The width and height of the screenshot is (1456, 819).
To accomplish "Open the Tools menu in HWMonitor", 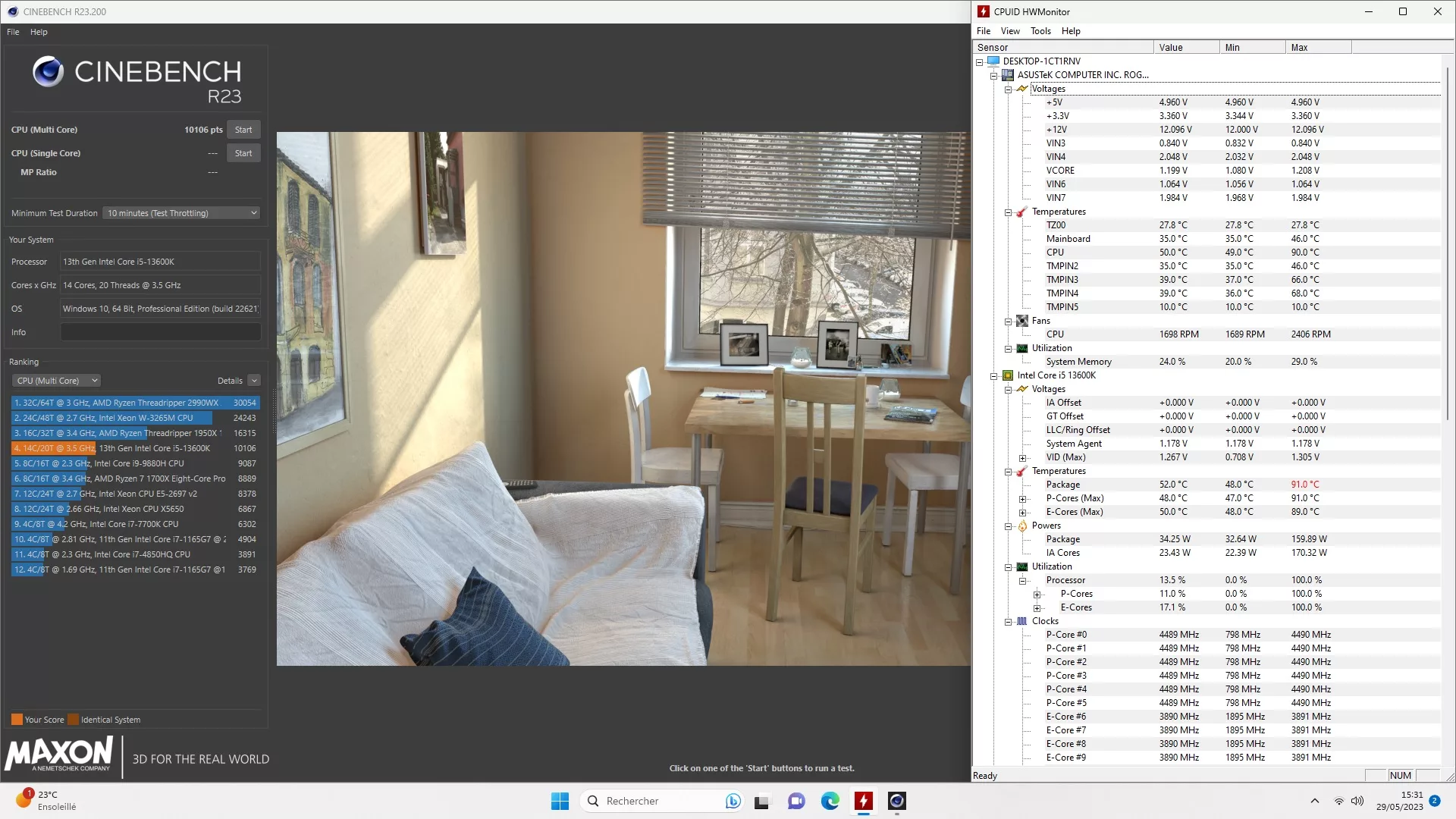I will (x=1040, y=31).
